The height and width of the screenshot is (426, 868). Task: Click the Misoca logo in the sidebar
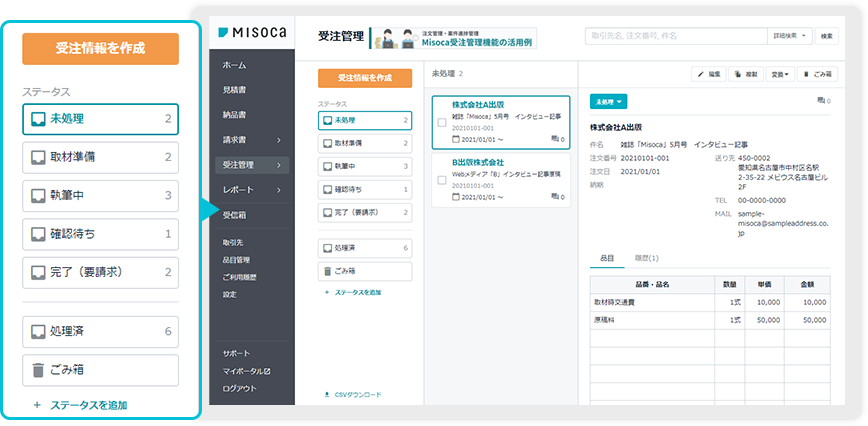[252, 33]
